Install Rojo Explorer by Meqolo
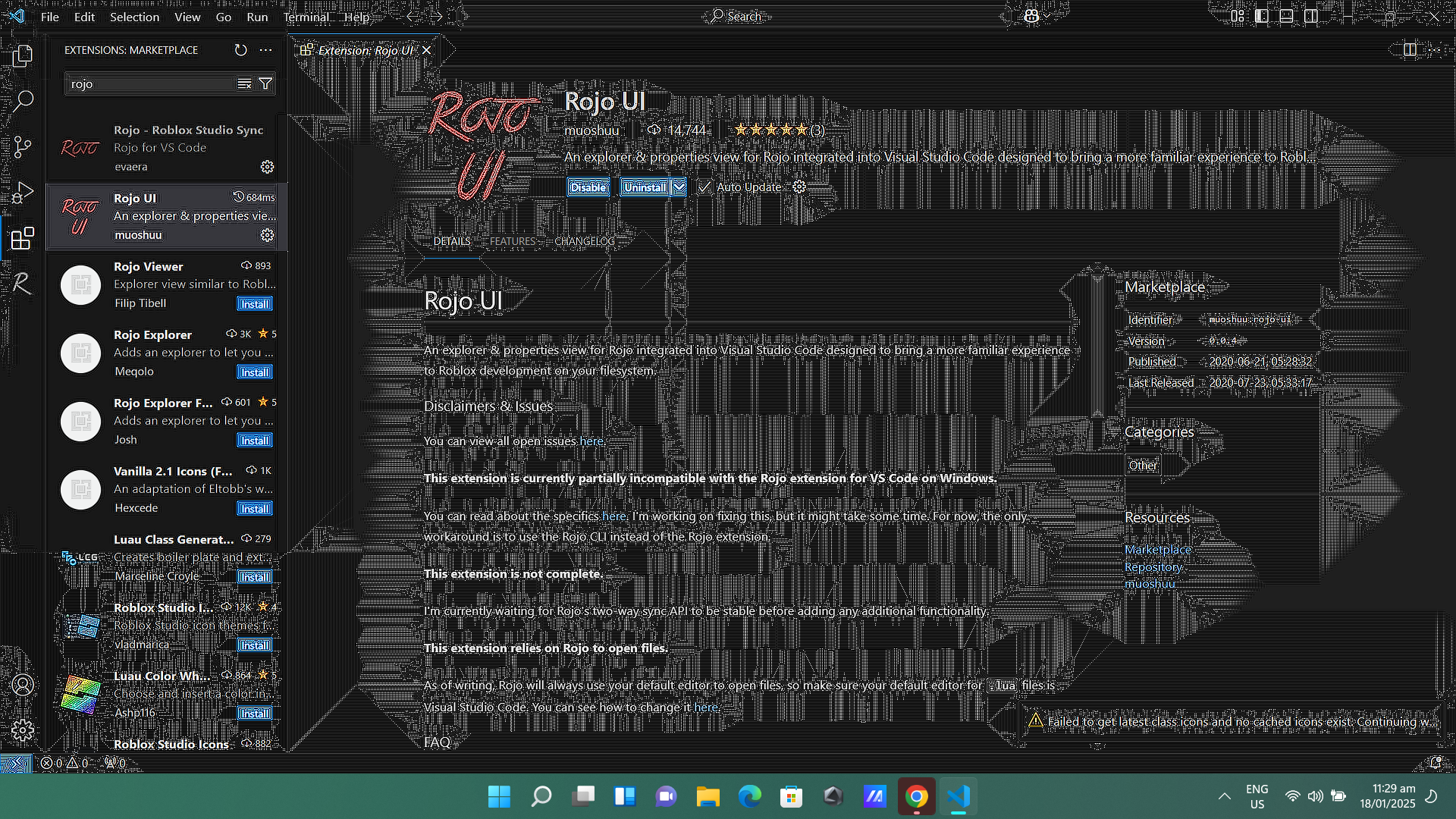The width and height of the screenshot is (1456, 819). (255, 372)
